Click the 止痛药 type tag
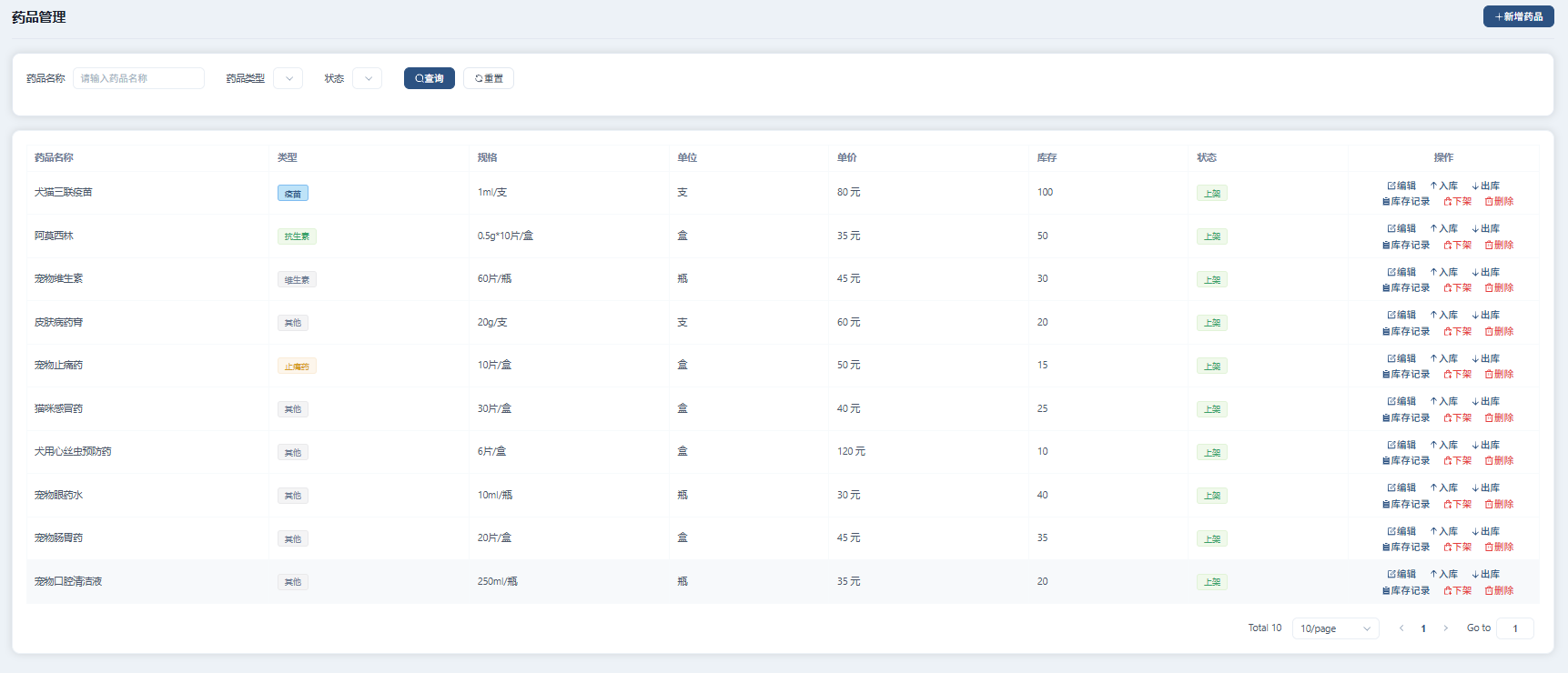The image size is (1568, 673). (x=297, y=367)
